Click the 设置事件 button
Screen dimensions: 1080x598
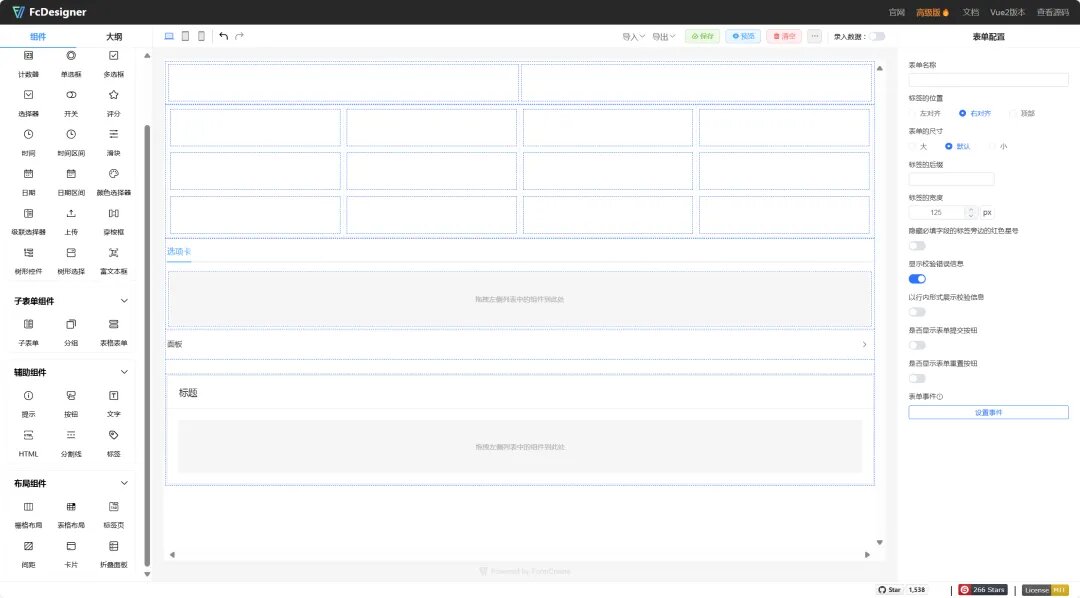[x=988, y=412]
